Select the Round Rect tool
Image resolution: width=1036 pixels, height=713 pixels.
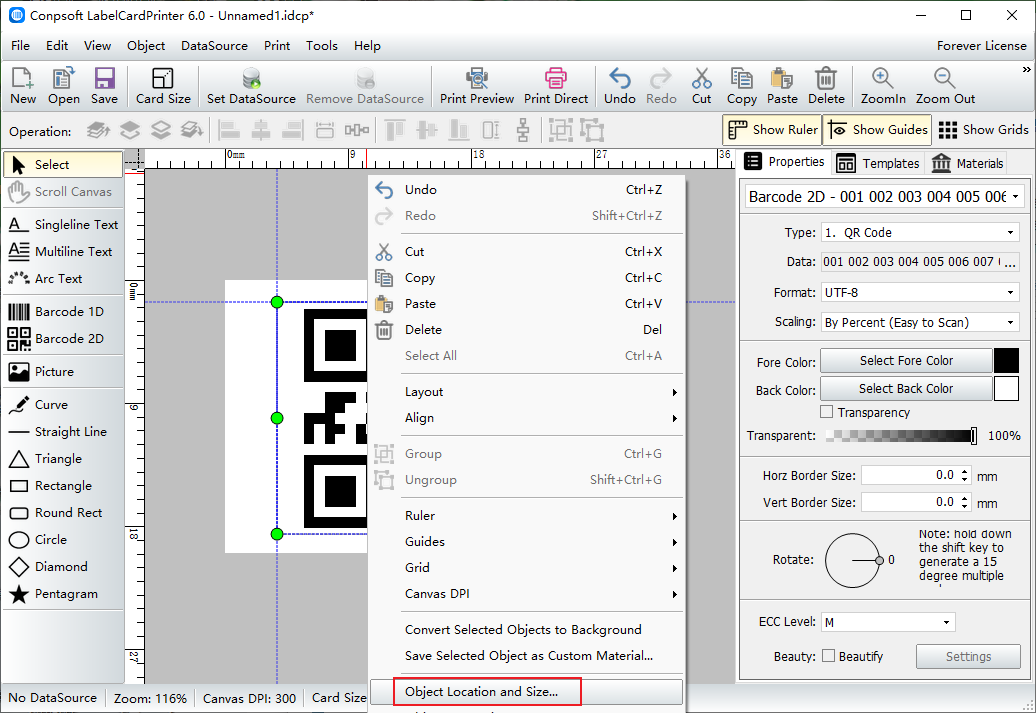pos(63,513)
